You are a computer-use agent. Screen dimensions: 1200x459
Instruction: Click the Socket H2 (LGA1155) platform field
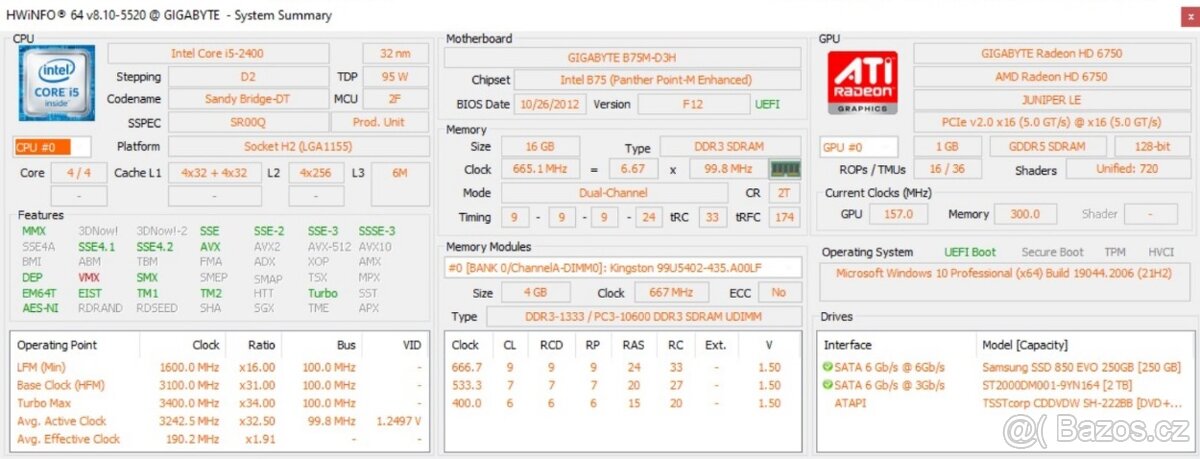[298, 146]
